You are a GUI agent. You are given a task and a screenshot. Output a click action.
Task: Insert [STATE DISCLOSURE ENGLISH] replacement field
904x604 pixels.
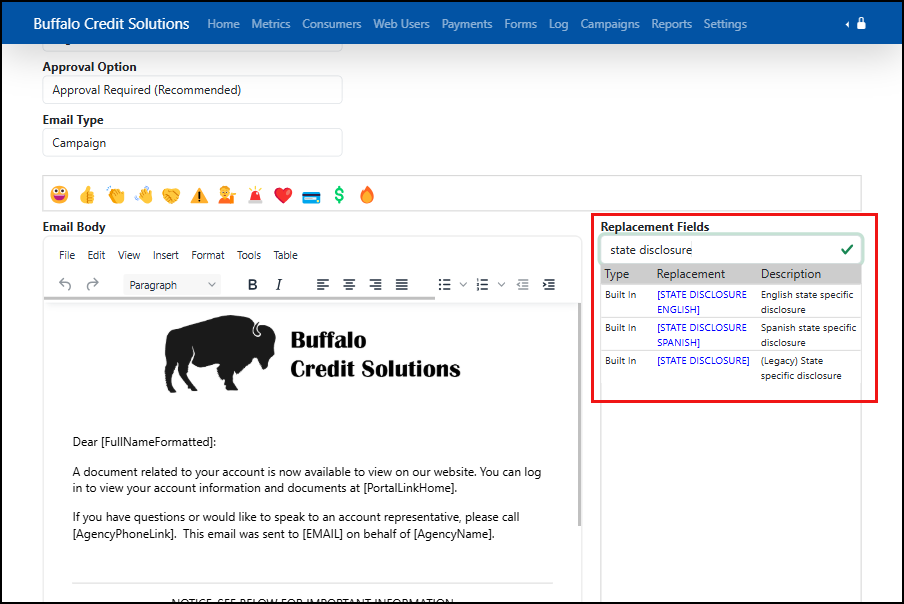(x=702, y=301)
